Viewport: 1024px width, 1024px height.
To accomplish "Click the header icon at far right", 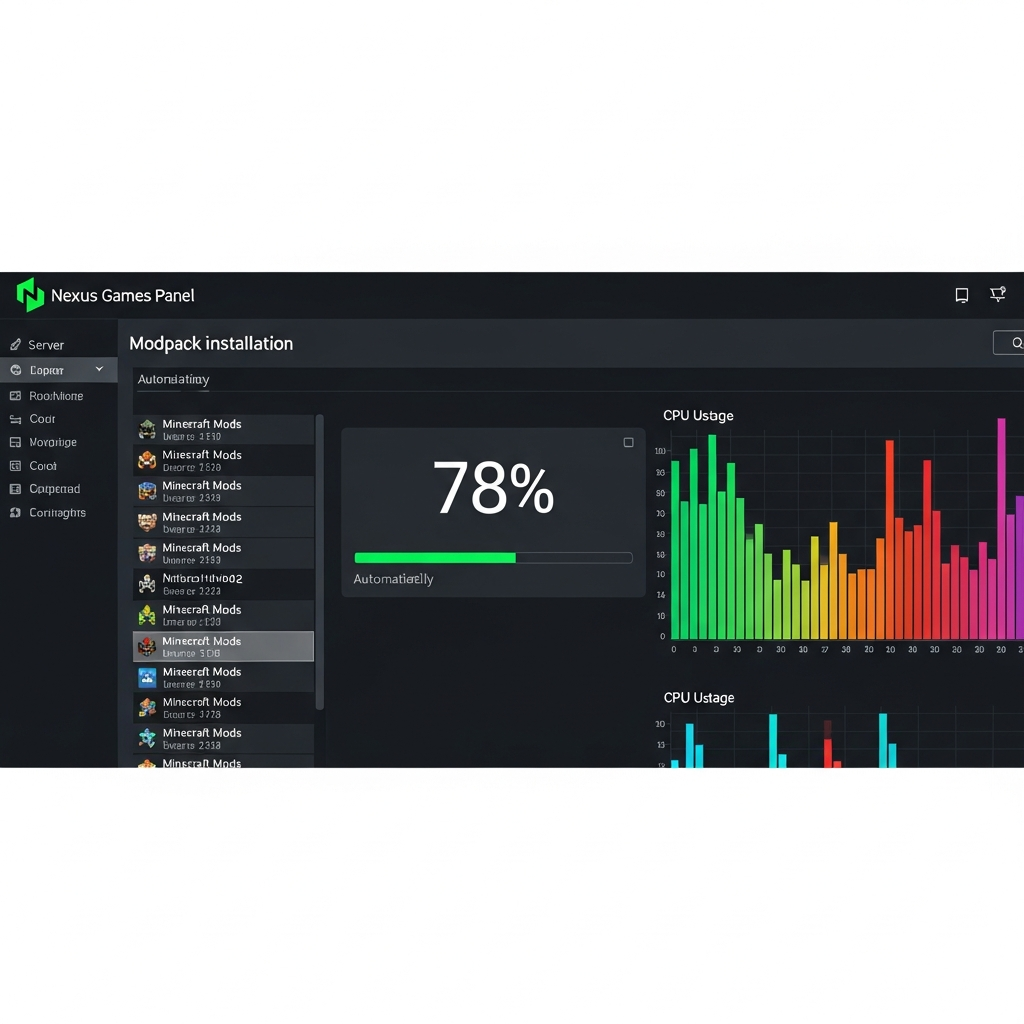I will [x=997, y=294].
